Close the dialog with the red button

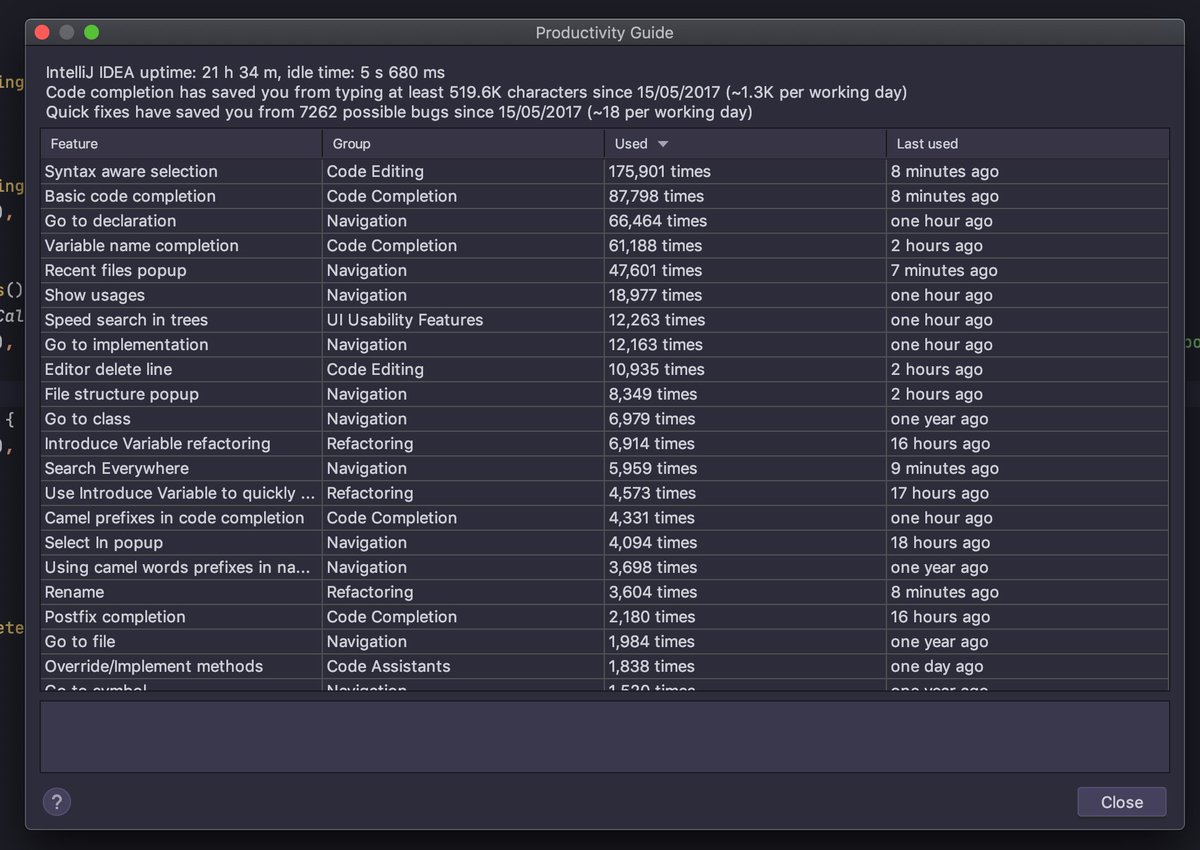coord(42,32)
